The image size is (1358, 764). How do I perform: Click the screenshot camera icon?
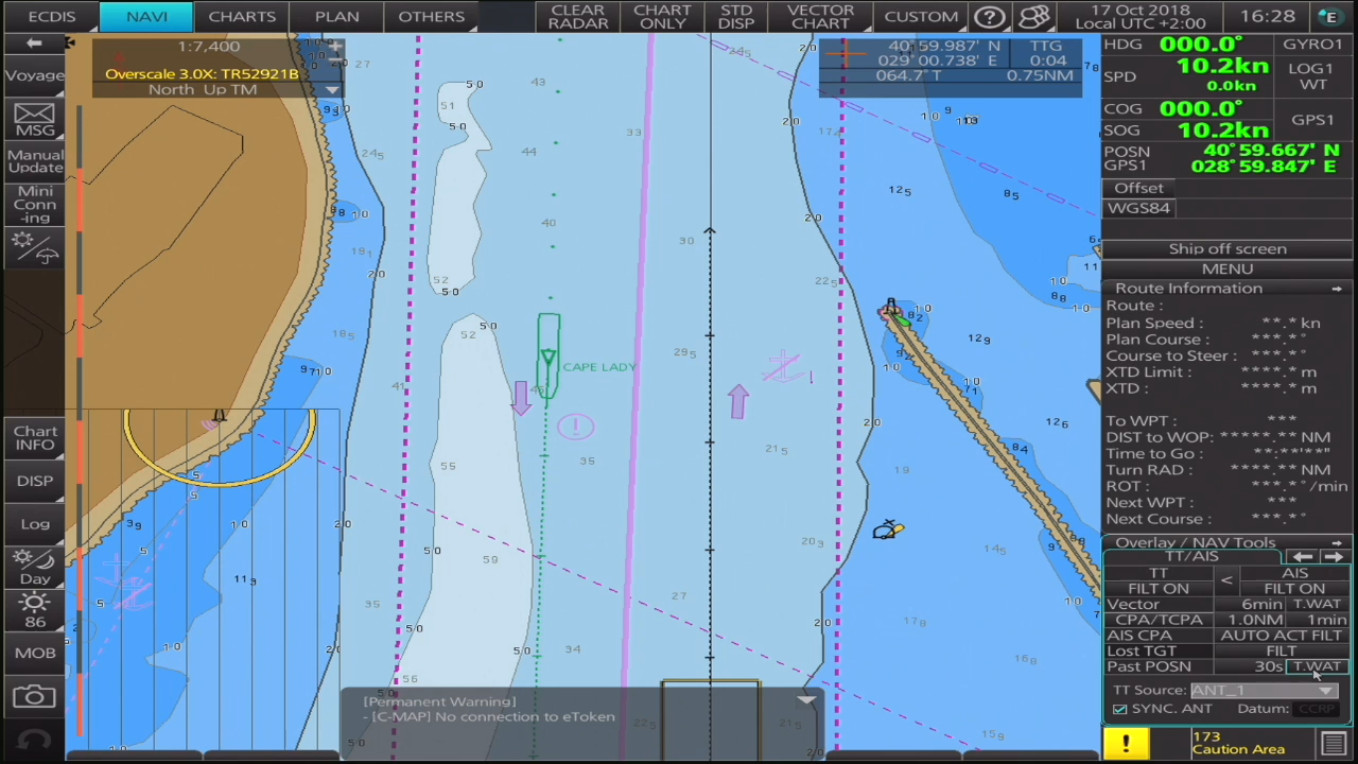tap(34, 696)
